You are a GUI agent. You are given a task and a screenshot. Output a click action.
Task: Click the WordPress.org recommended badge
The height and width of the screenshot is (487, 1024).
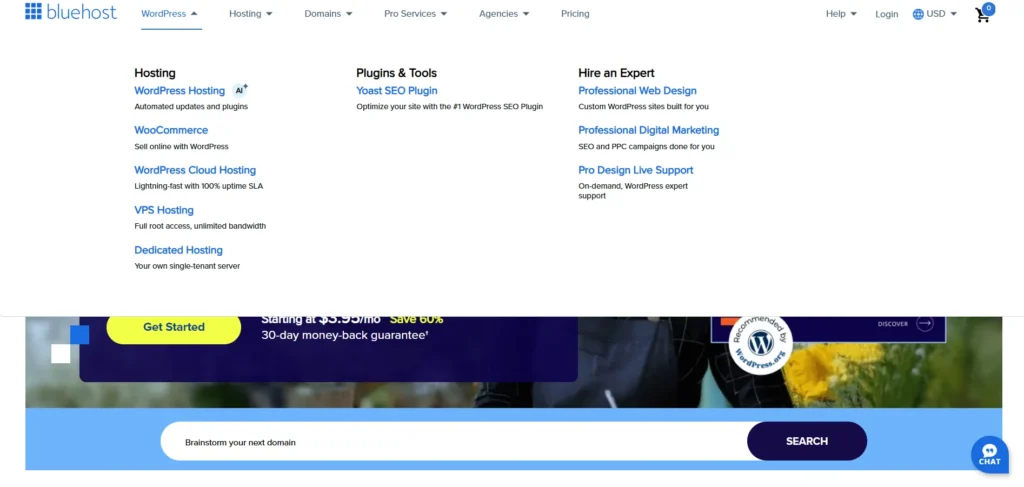pos(760,343)
